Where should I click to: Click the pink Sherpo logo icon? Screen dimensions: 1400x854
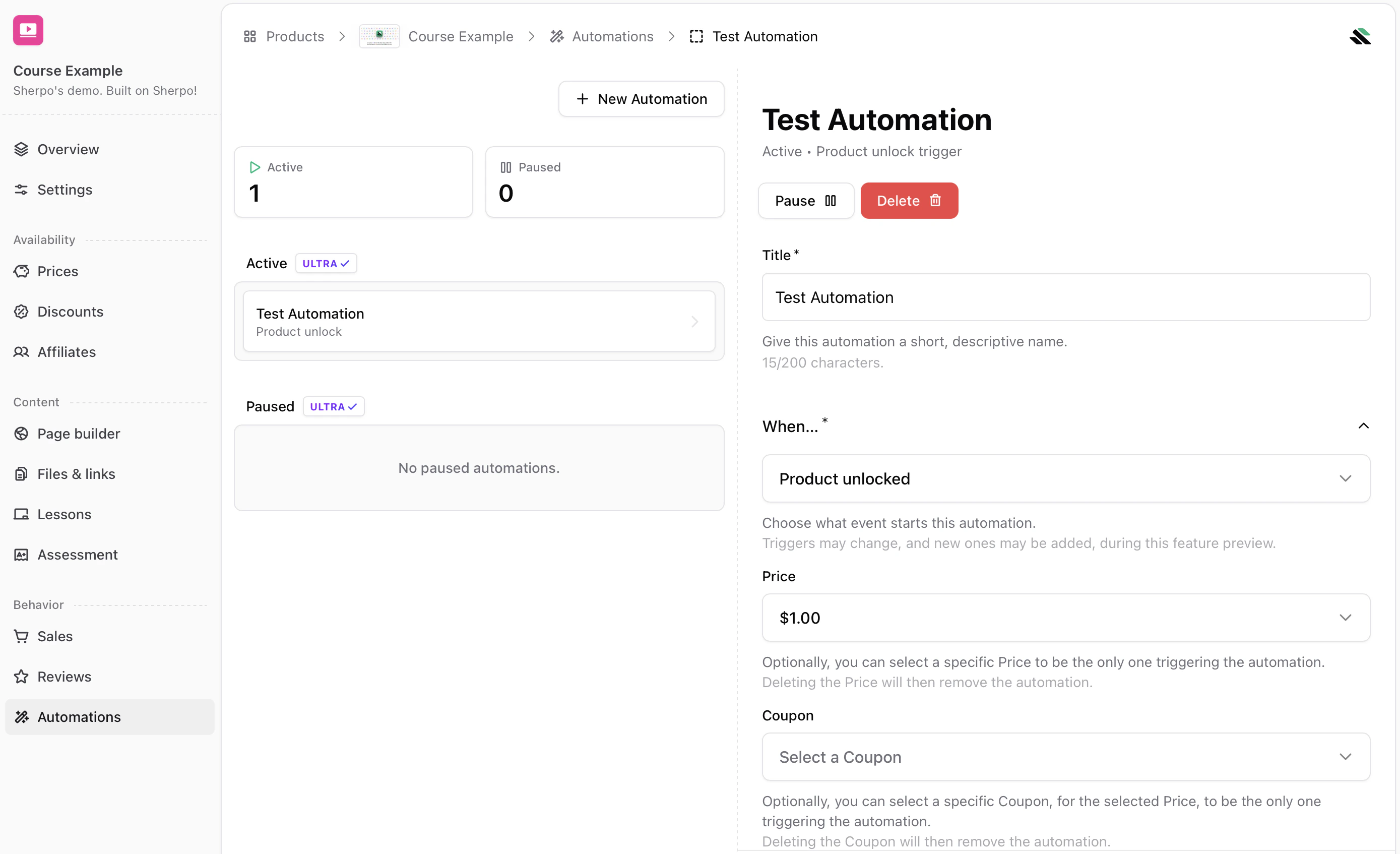coord(28,30)
